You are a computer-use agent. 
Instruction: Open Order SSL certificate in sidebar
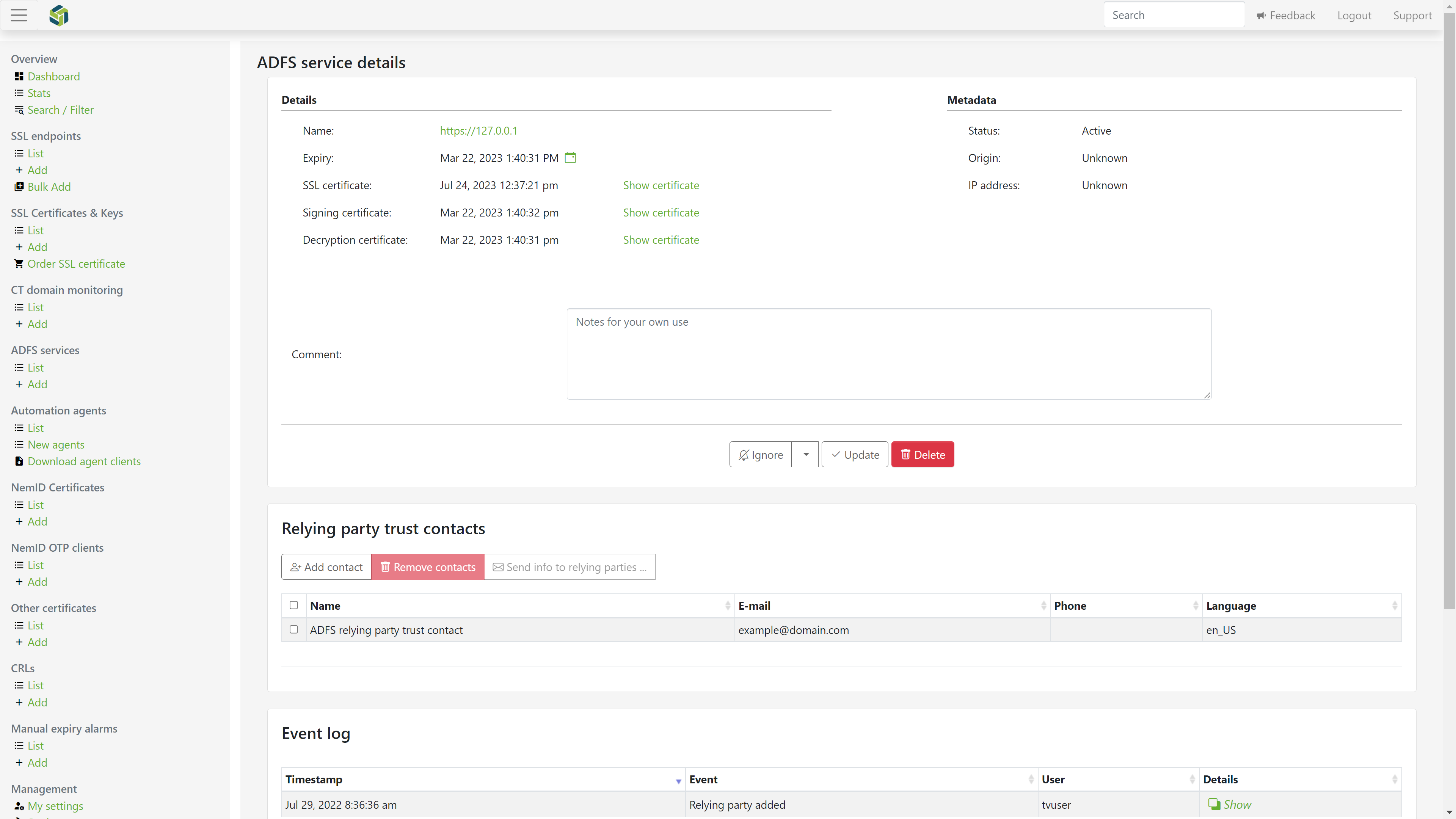76,264
